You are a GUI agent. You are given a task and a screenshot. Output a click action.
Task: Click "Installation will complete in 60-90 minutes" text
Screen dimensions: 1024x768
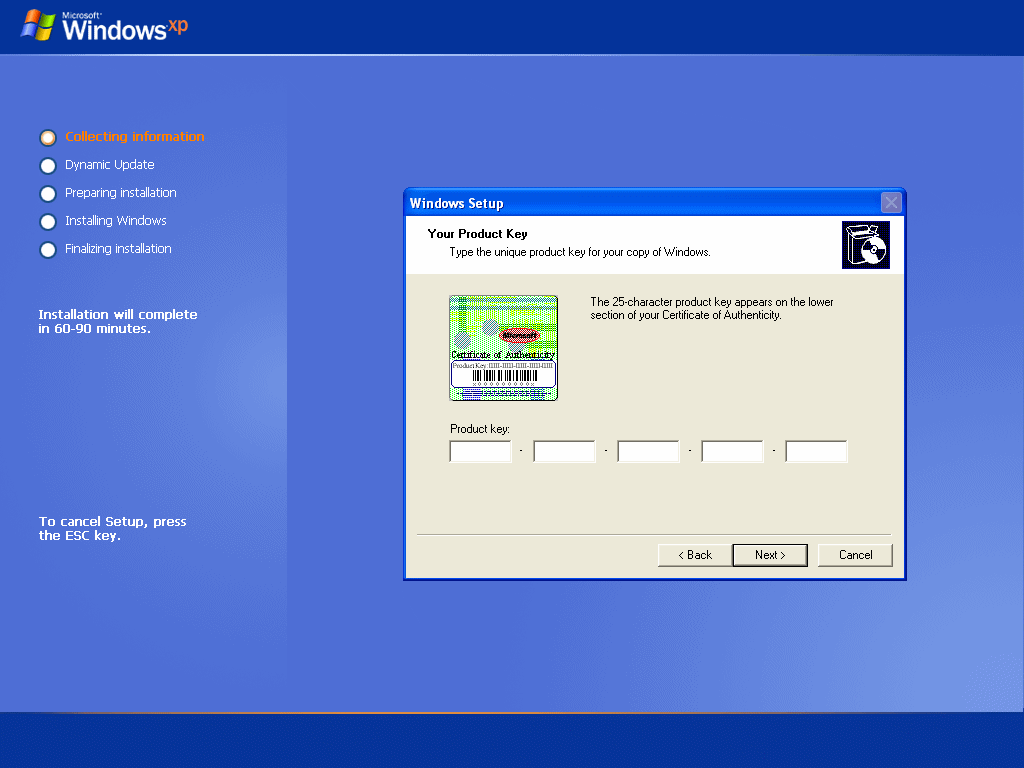click(118, 321)
